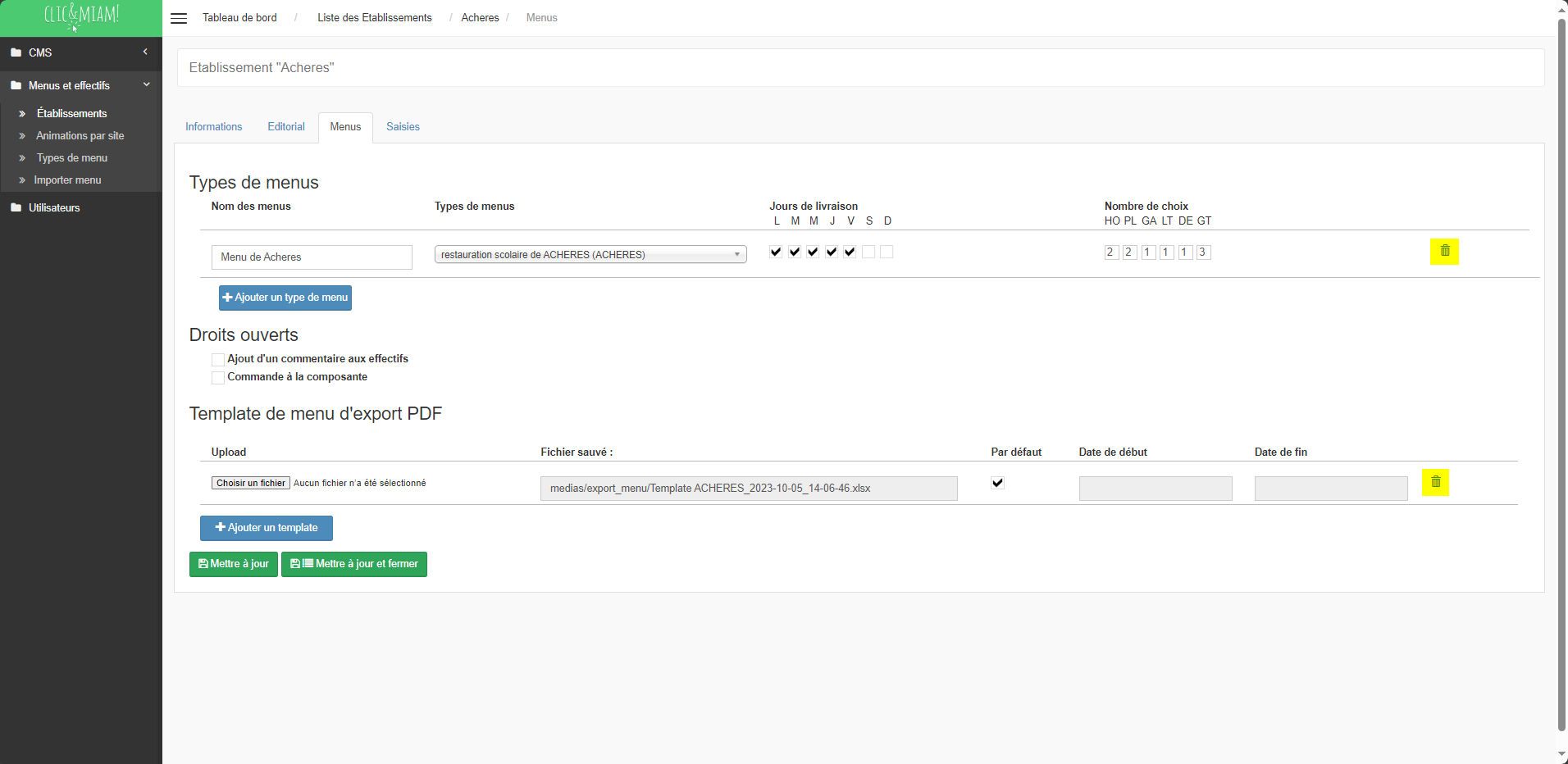This screenshot has height=764, width=1568.
Task: Click the PL number of choices field
Action: [x=1130, y=252]
